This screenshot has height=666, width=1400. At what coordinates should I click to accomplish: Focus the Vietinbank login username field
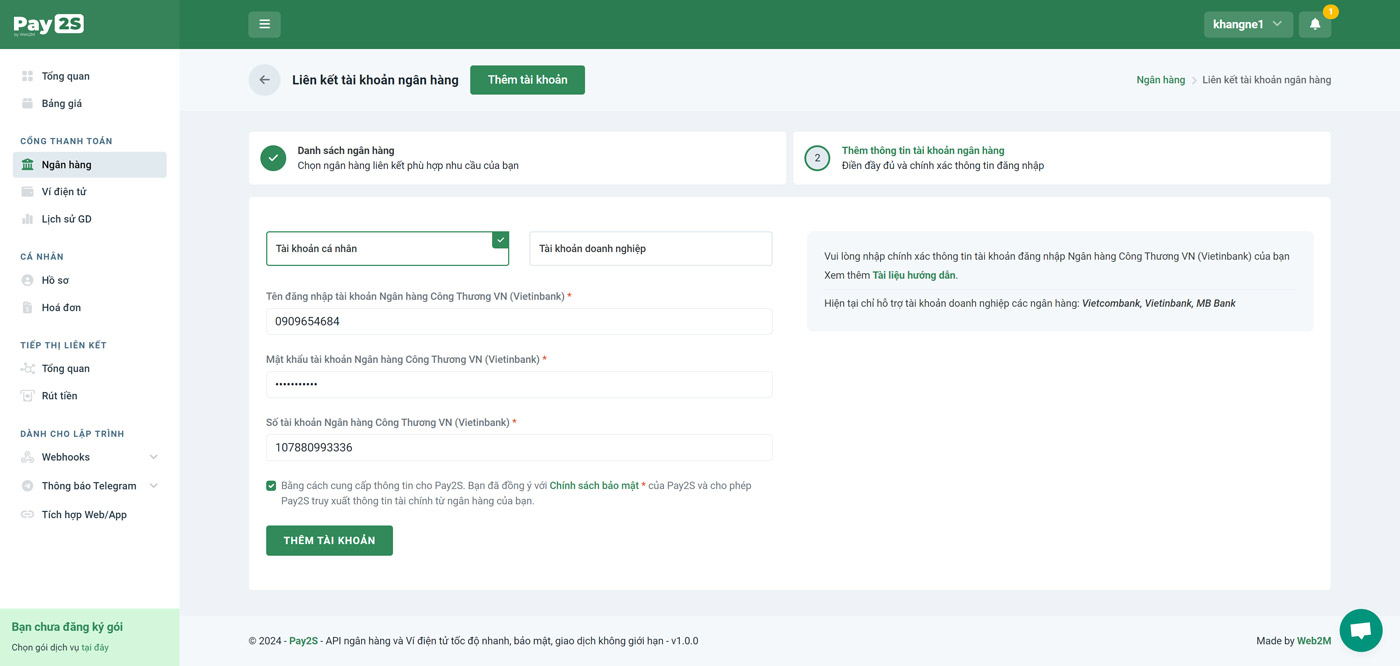[x=519, y=321]
